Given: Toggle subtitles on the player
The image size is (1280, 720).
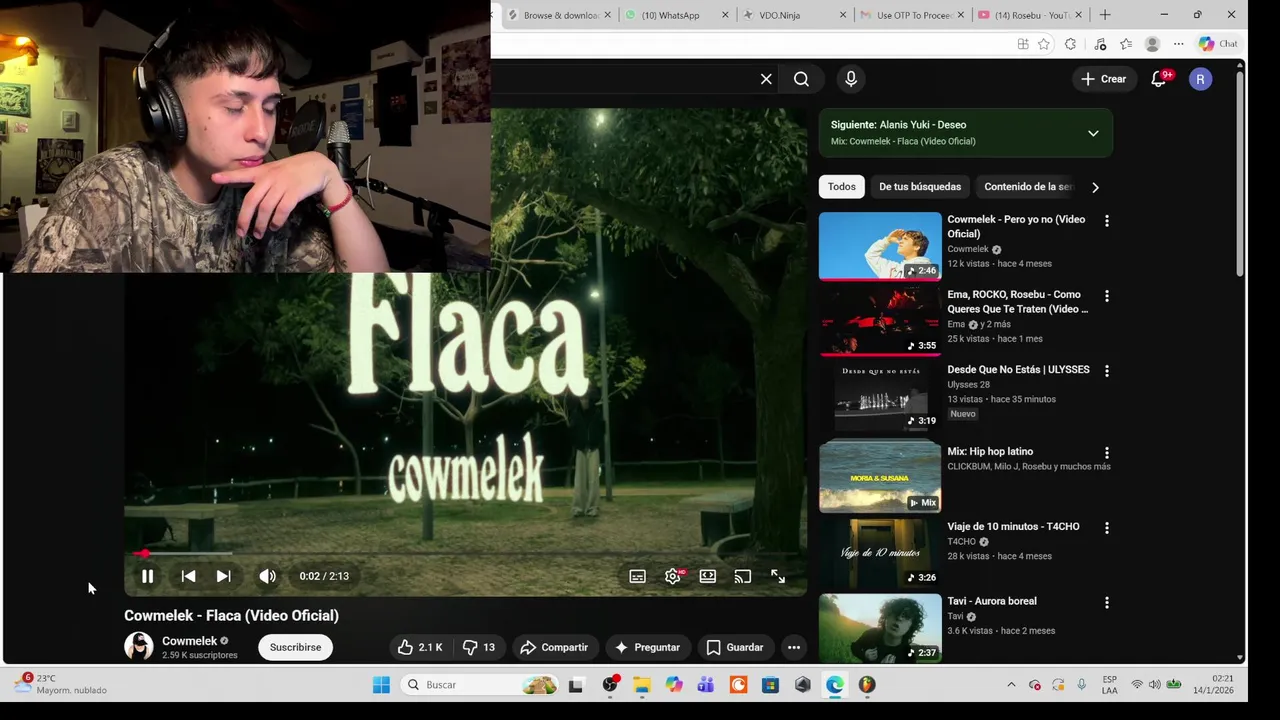Looking at the screenshot, I should (637, 576).
